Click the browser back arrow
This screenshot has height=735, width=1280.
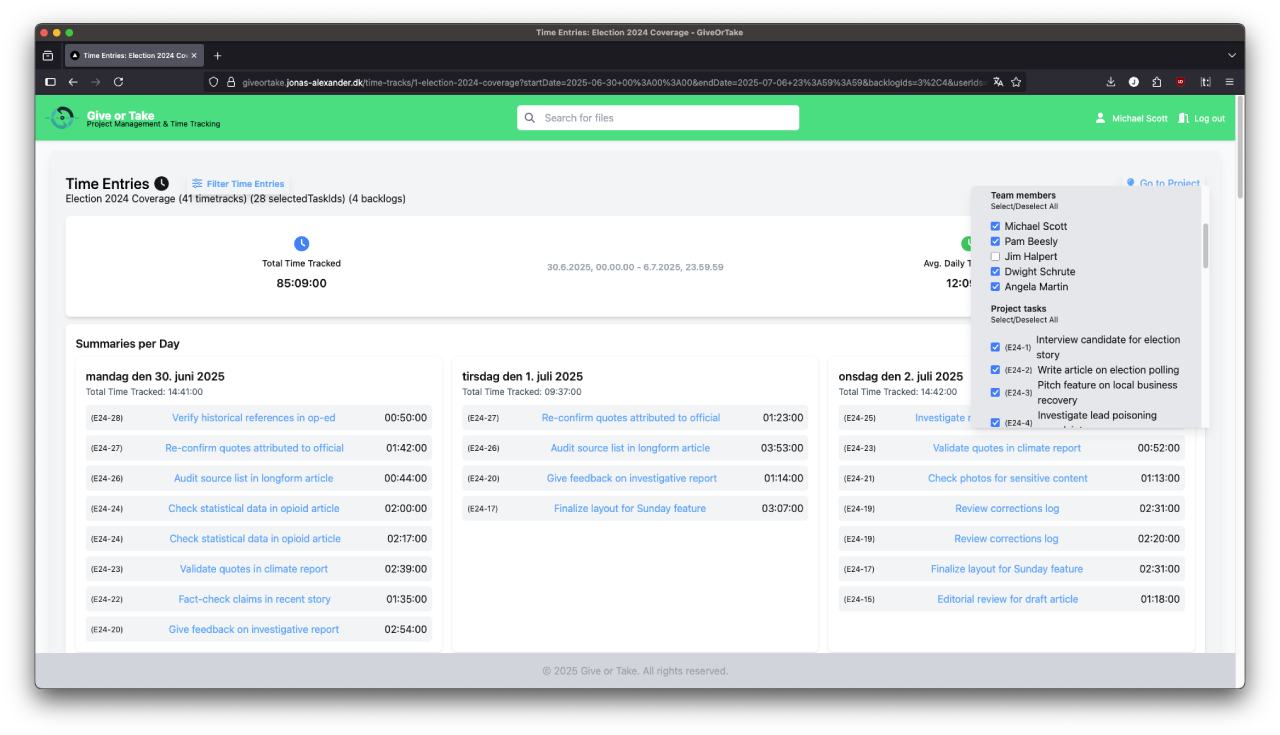[x=72, y=82]
